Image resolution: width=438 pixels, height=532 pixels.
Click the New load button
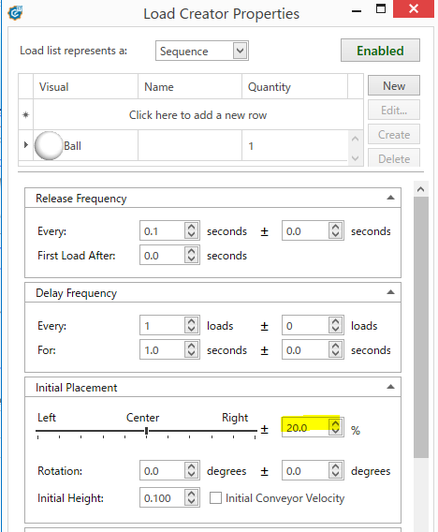pos(394,86)
